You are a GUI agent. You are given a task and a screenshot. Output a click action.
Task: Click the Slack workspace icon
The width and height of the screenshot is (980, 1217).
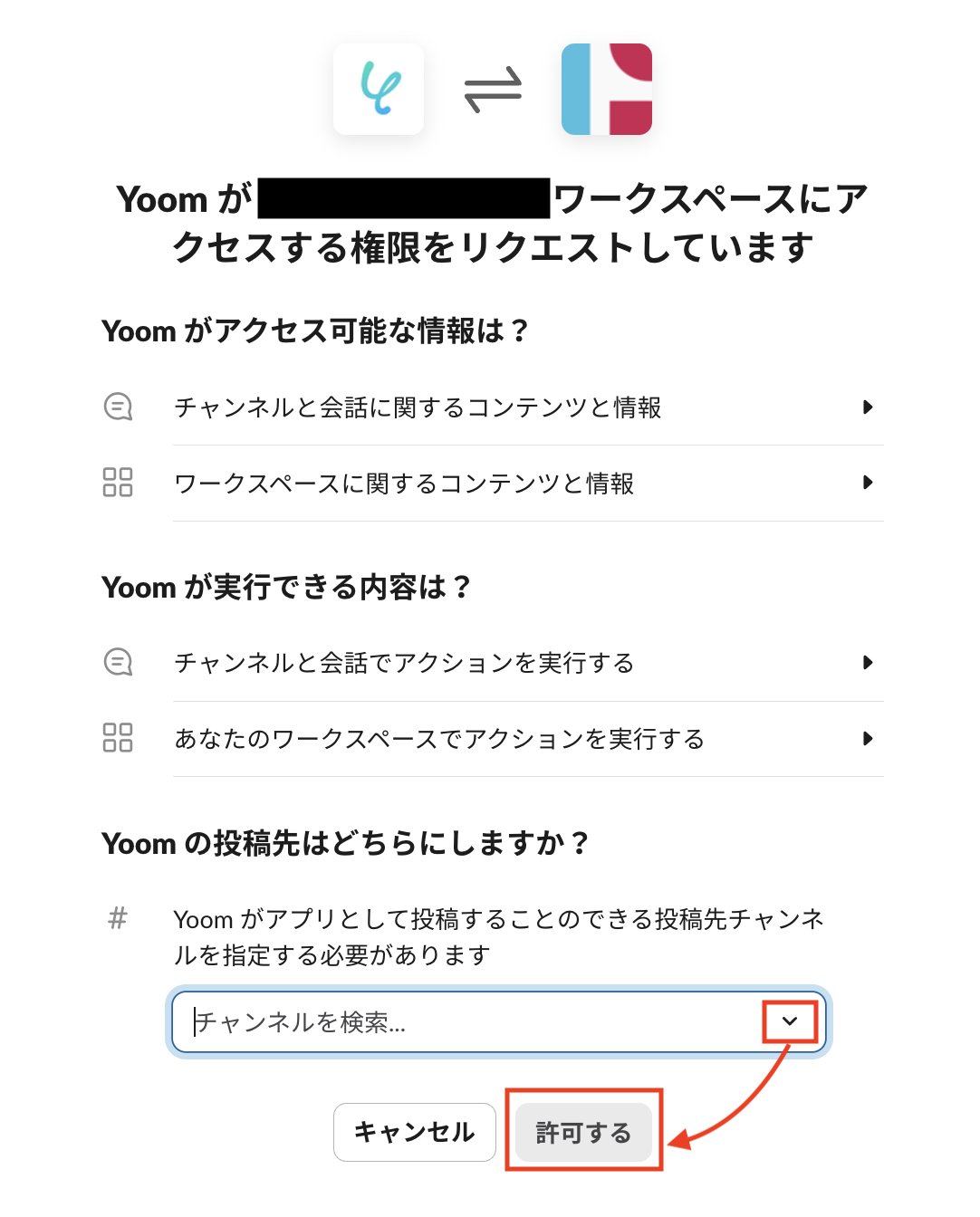click(x=606, y=89)
